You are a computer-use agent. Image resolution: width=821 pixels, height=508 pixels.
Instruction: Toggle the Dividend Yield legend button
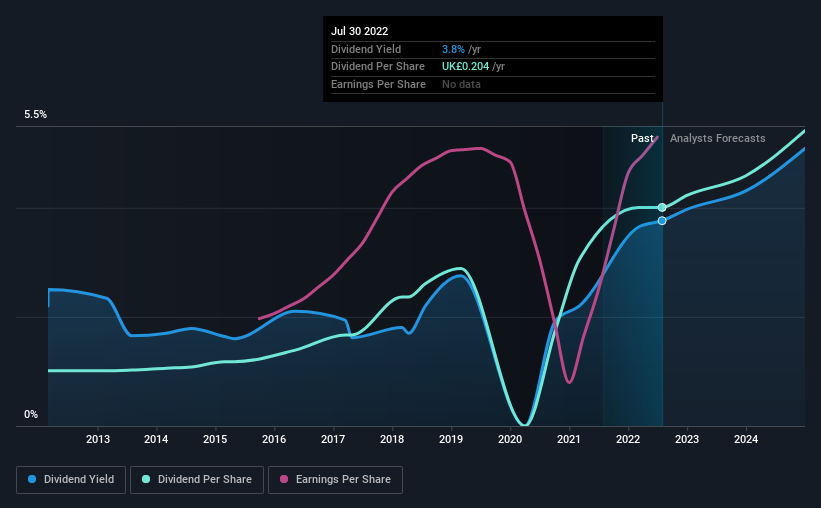[x=71, y=480]
